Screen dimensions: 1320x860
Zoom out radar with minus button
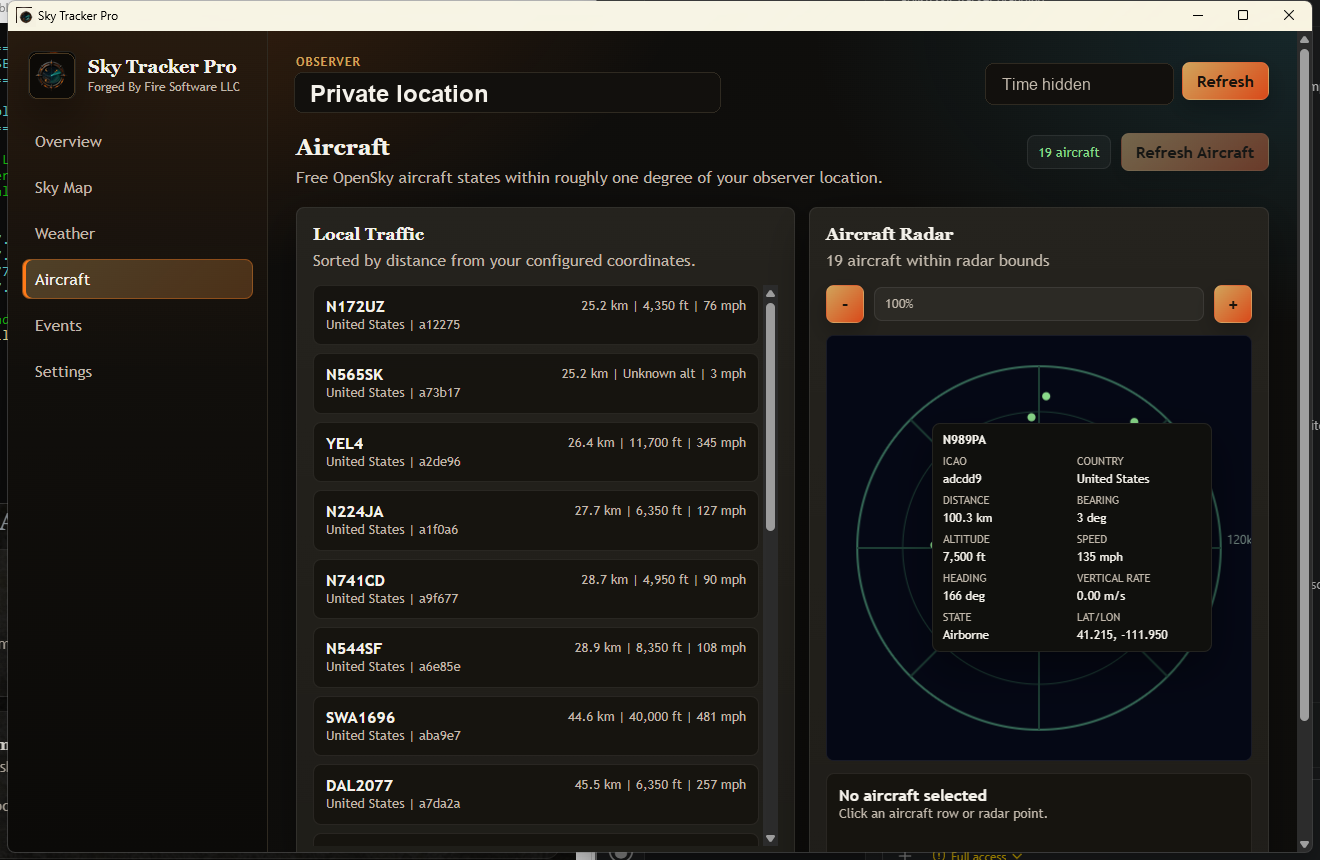coord(845,304)
